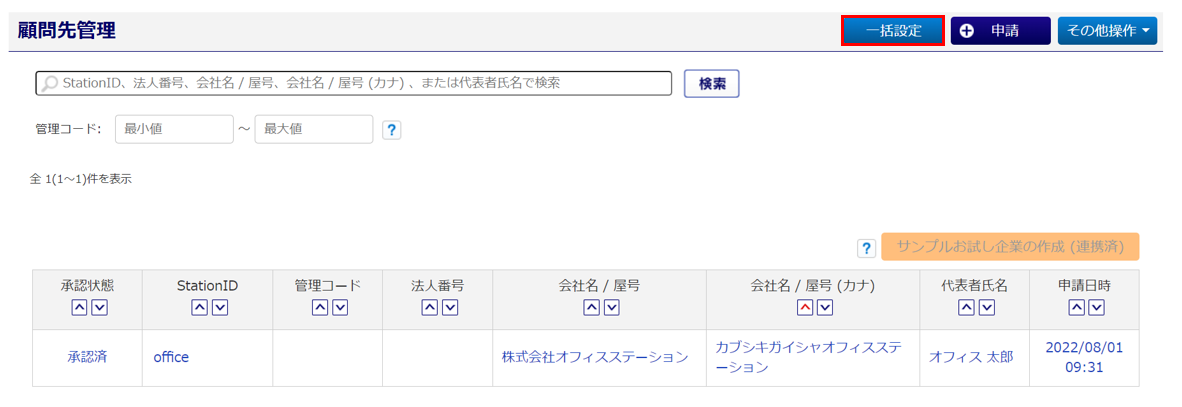This screenshot has width=1182, height=407.
Task: Click サンプルお試し企業の作成 (連携済) button
Action: tap(1010, 247)
